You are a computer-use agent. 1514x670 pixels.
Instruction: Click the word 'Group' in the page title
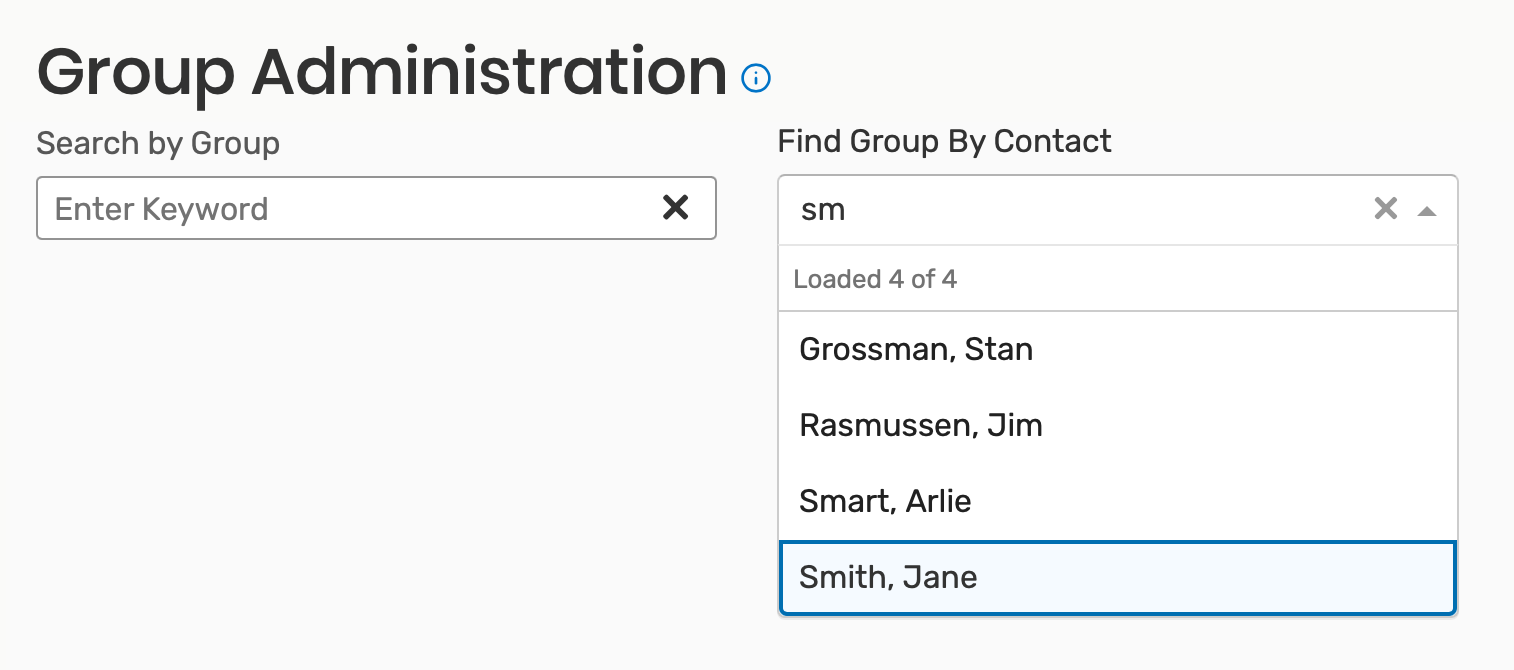click(135, 73)
